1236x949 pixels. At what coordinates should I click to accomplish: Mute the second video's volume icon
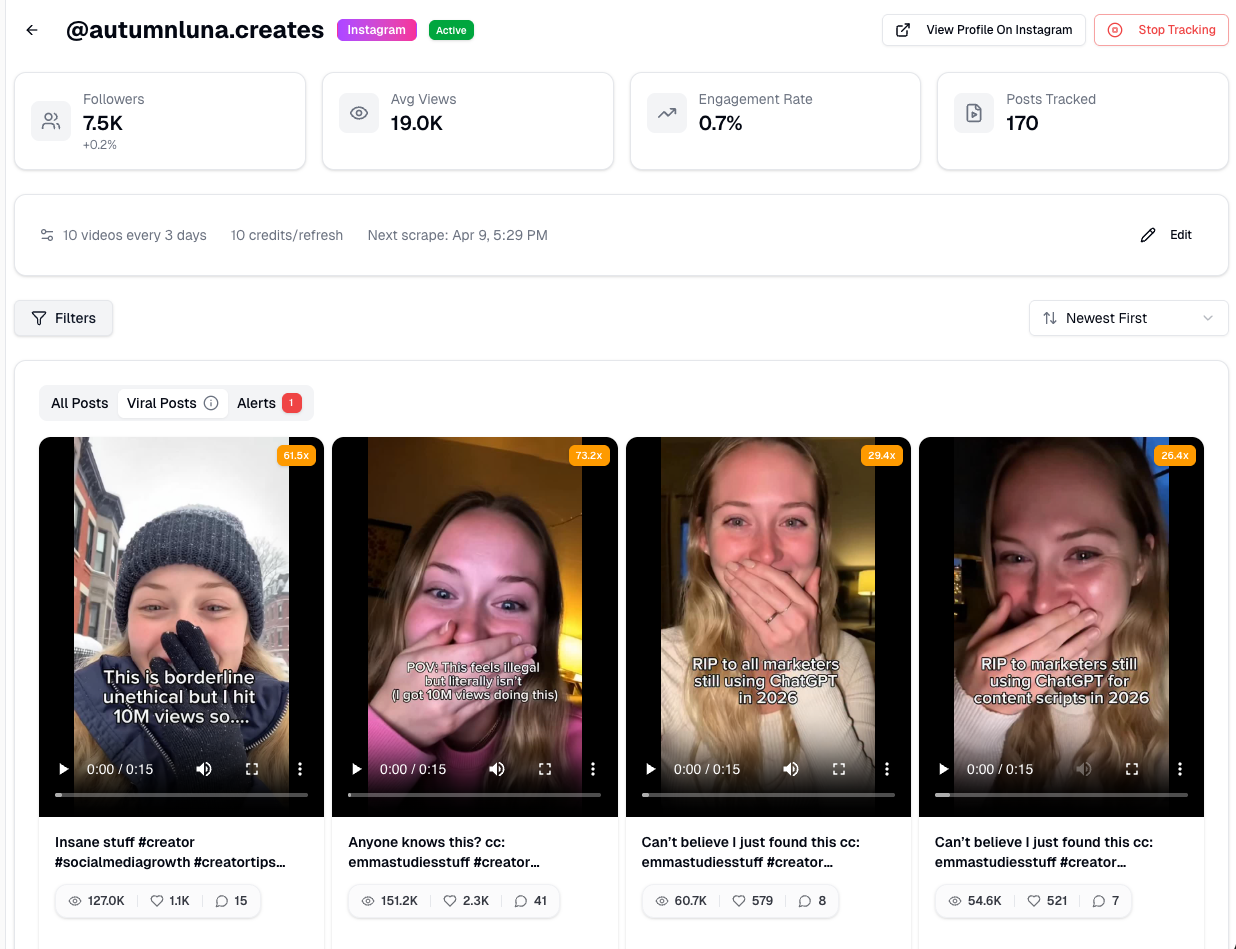coord(497,769)
